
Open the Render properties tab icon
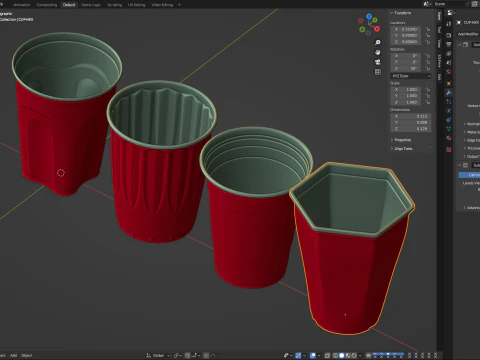pos(449,35)
